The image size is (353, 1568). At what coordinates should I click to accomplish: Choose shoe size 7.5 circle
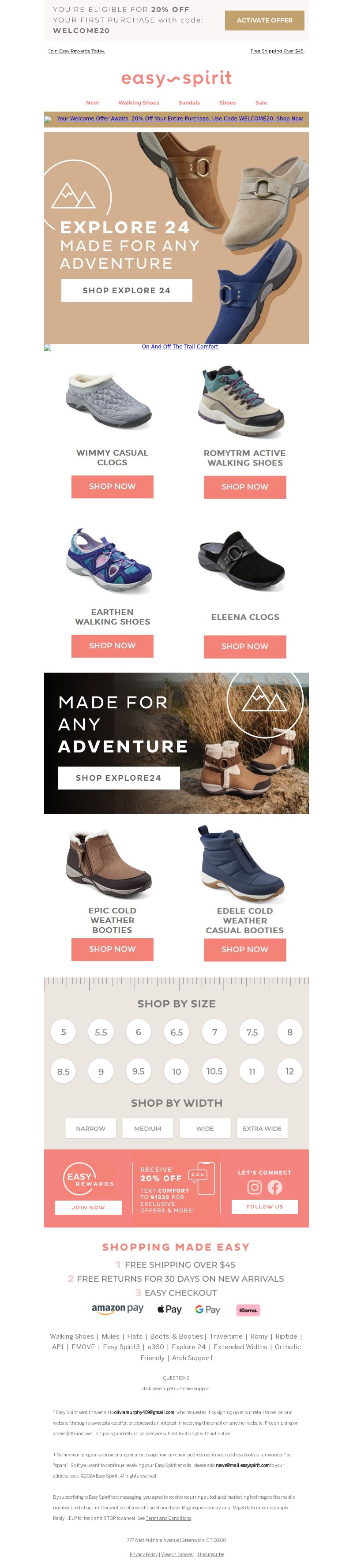(x=252, y=1033)
